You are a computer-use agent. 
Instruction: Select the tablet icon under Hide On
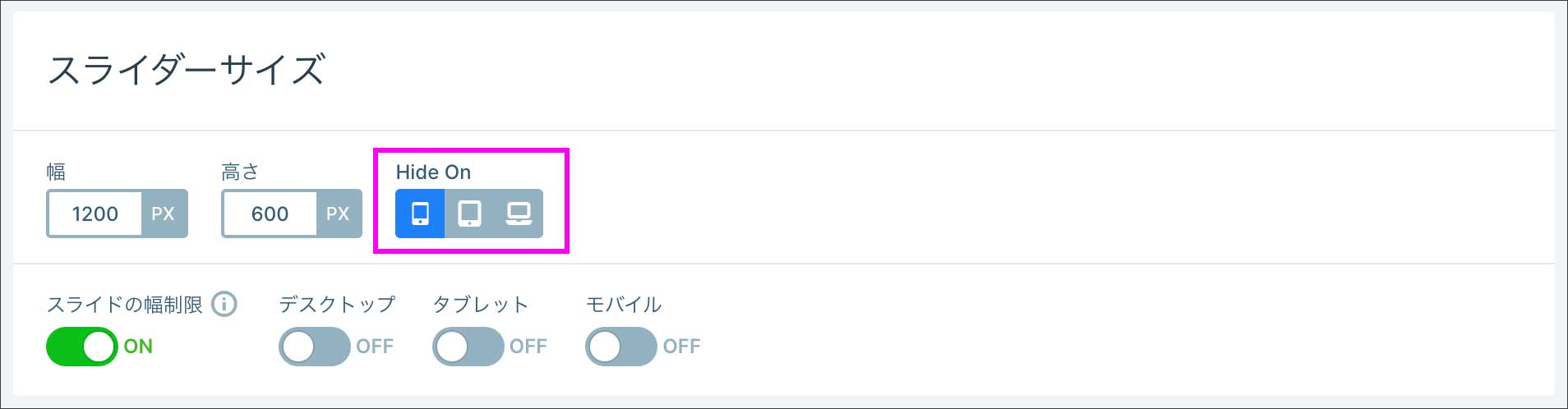469,214
